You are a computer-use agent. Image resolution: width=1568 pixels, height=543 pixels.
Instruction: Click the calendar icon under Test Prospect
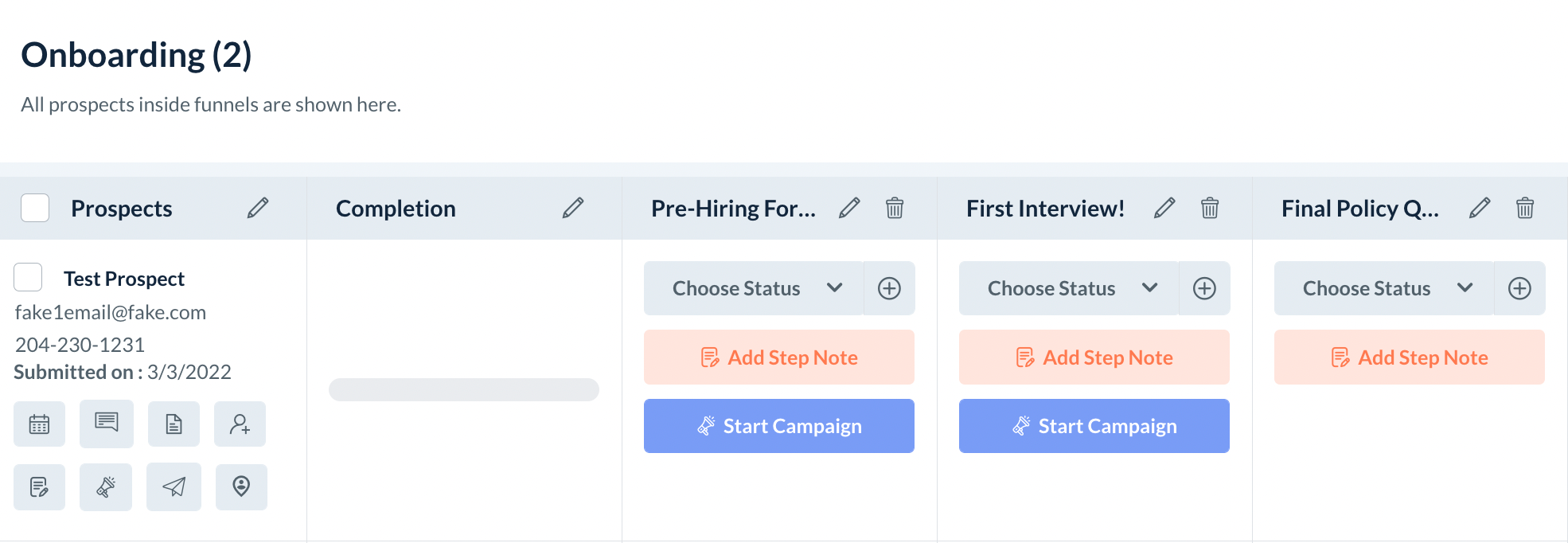click(39, 424)
